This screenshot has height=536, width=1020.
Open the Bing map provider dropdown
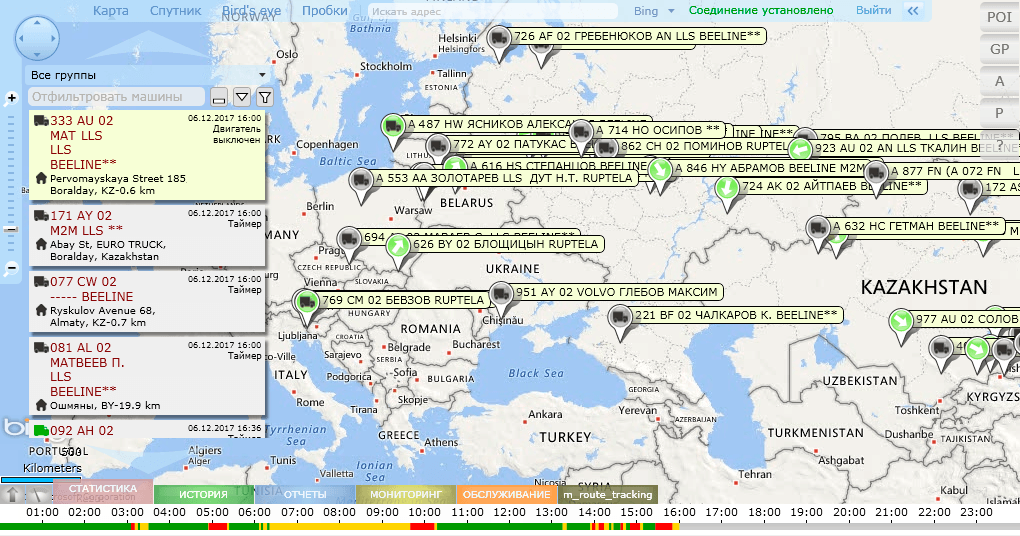[654, 10]
